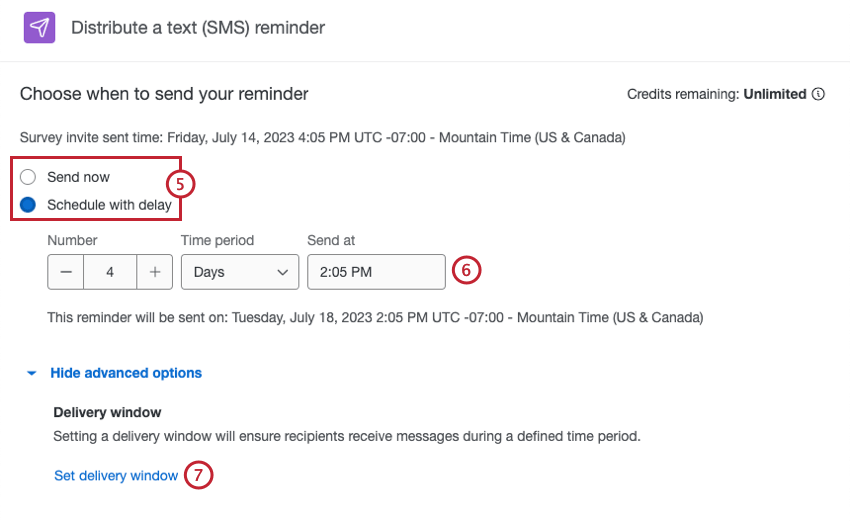Click the info icon beside Credits remaining
This screenshot has width=850, height=523.
818,95
